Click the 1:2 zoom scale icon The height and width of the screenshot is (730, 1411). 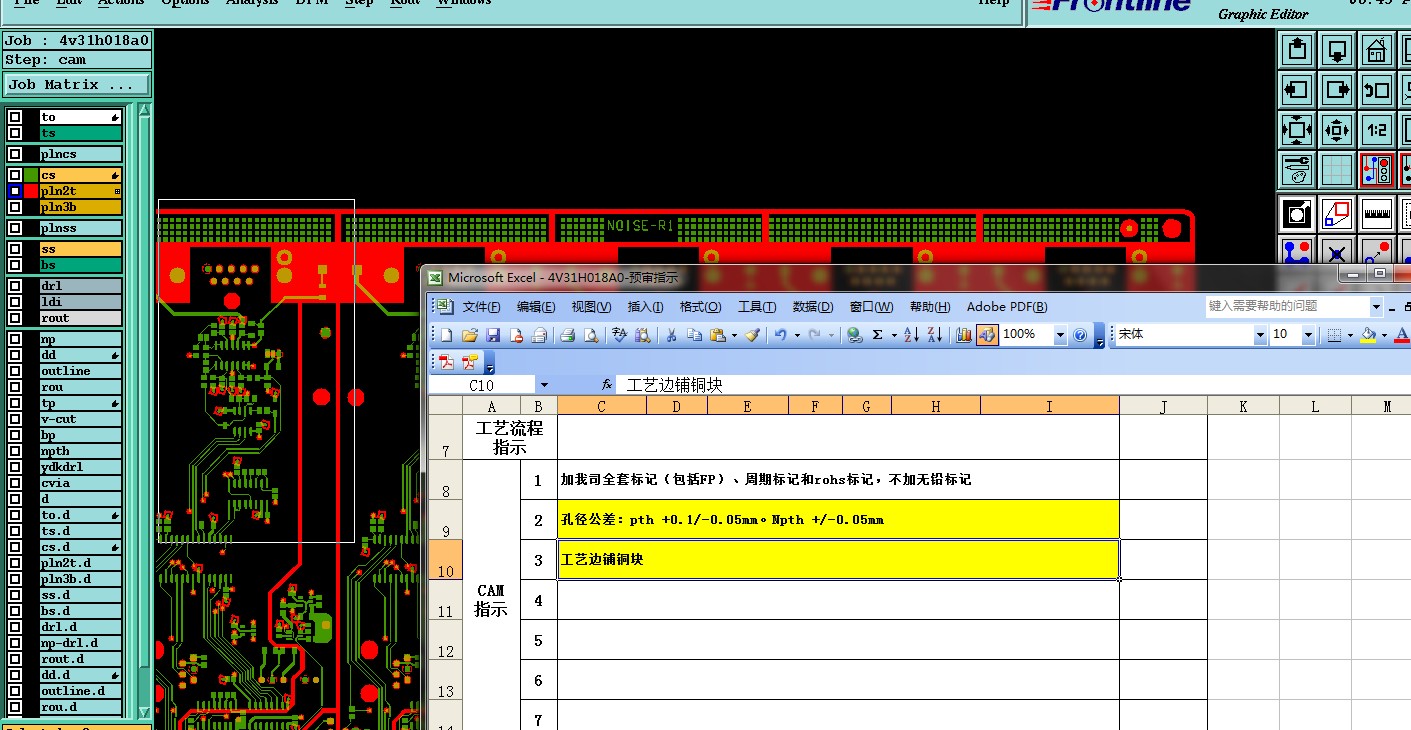point(1377,130)
